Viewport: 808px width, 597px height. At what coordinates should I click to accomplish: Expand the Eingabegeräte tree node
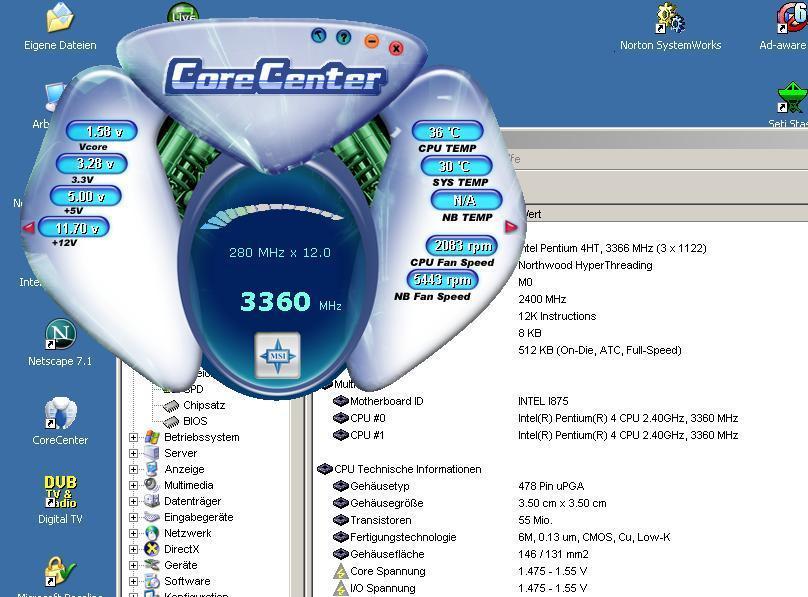pos(133,517)
